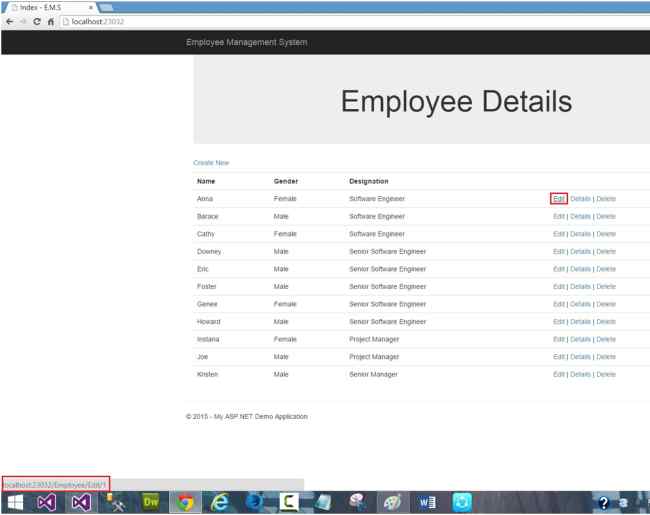Screen dimensions: 650x515
Task: Edit the Foster employee record
Action: pos(559,287)
